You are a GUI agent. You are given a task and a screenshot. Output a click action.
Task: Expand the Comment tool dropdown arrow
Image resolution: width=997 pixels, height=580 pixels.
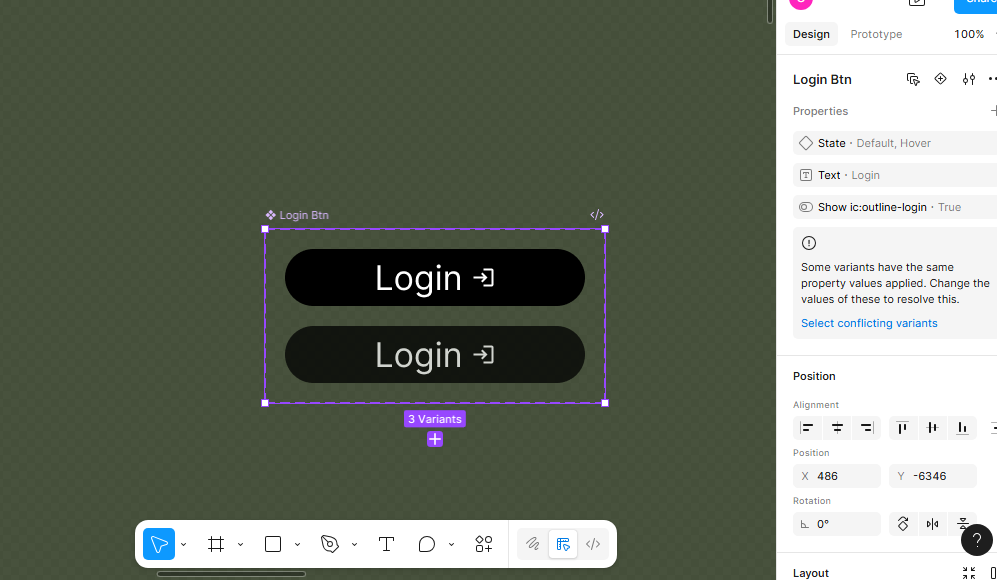coord(451,545)
